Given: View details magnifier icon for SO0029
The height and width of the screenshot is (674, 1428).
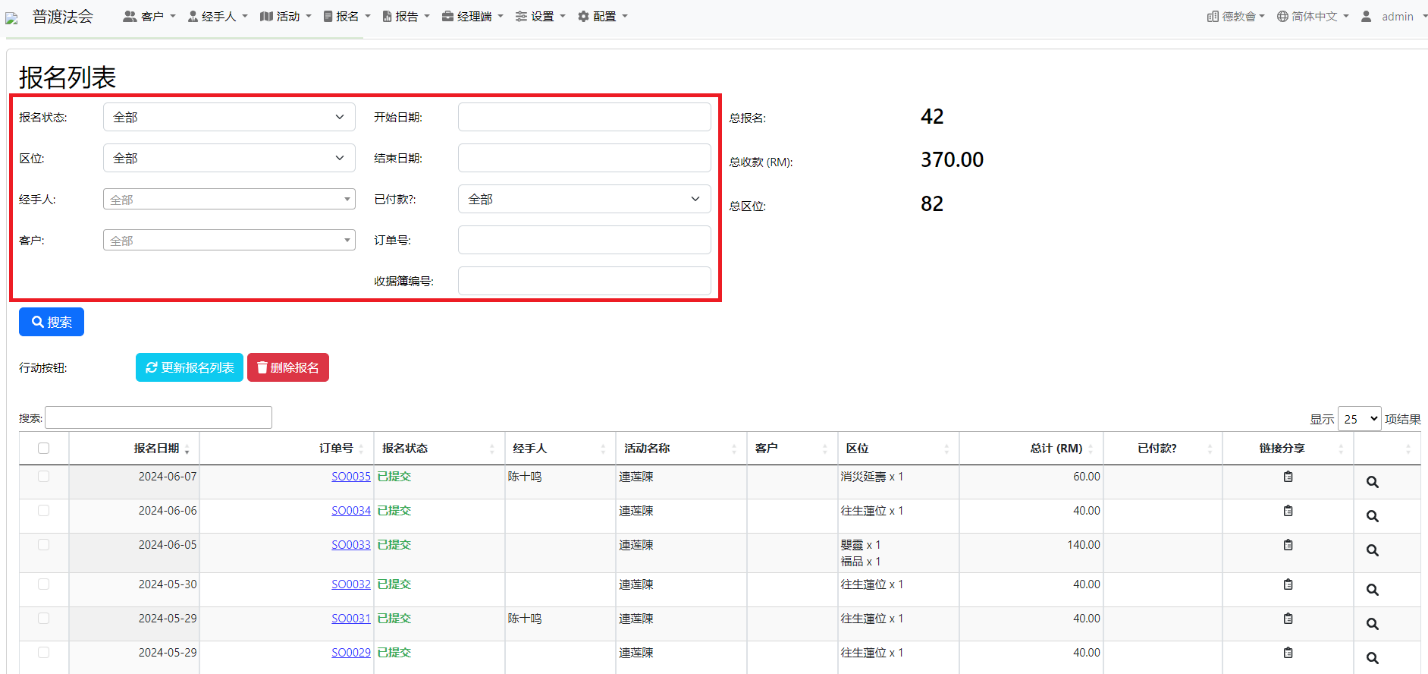Looking at the screenshot, I should [x=1373, y=658].
